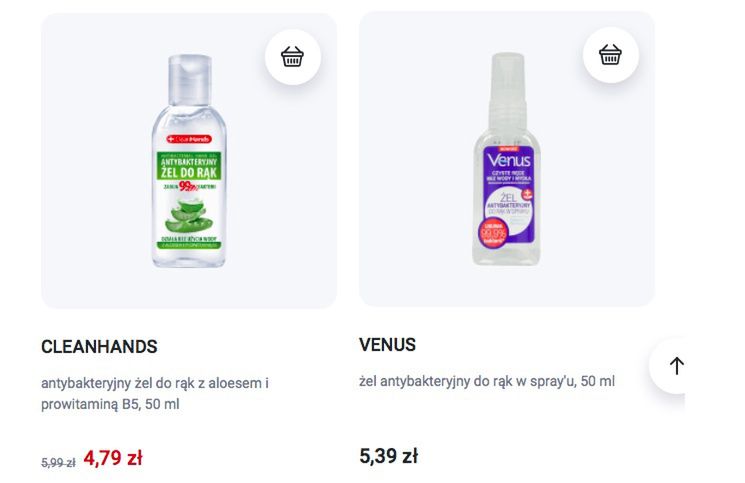Click the 5,39 zł Venus price
Image resolution: width=745 pixels, height=483 pixels.
[x=388, y=457]
